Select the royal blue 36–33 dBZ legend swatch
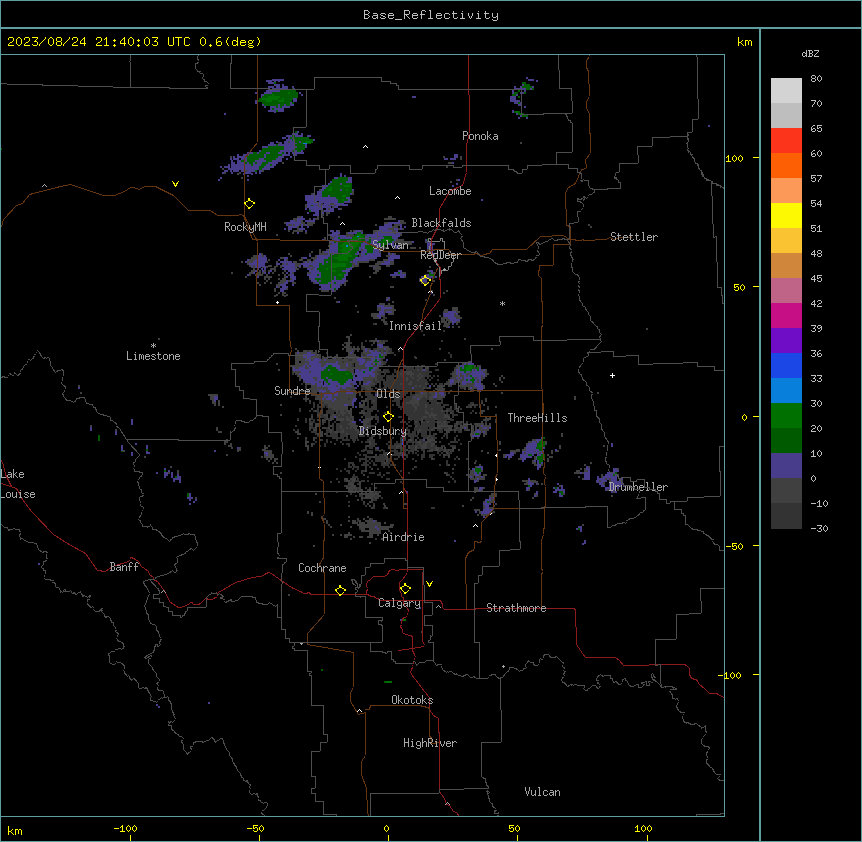862x842 pixels. tap(786, 365)
